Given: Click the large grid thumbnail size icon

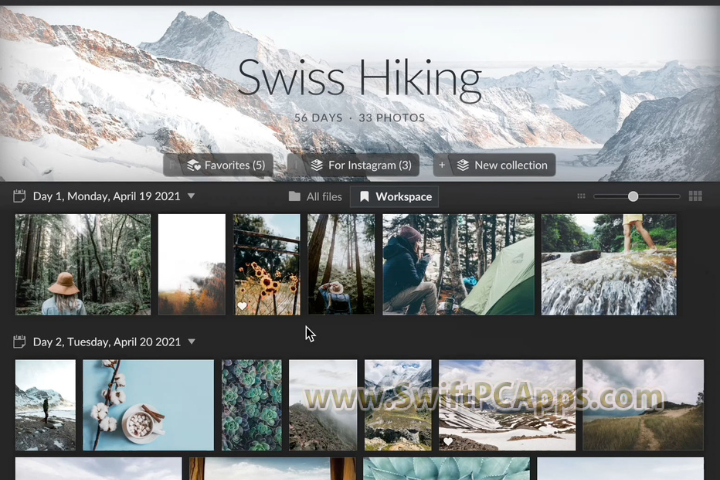Looking at the screenshot, I should [695, 197].
